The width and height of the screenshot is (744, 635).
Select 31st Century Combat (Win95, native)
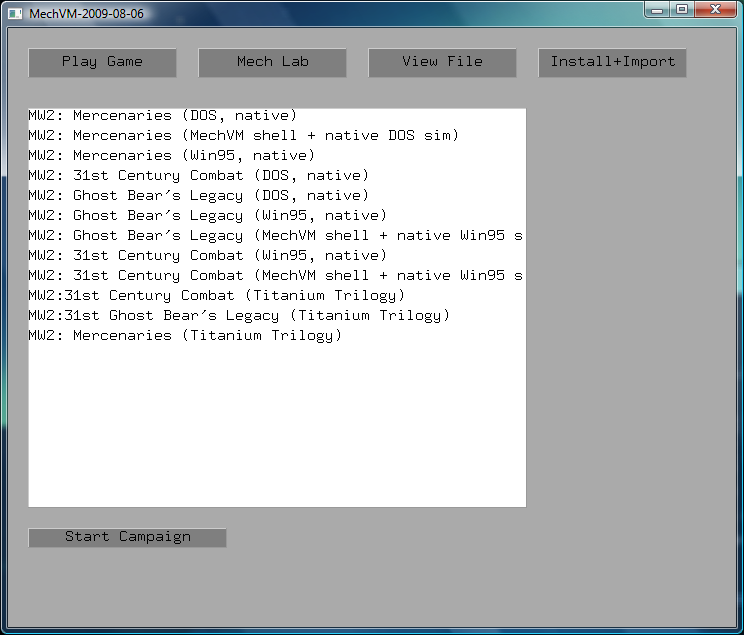pyautogui.click(x=207, y=256)
